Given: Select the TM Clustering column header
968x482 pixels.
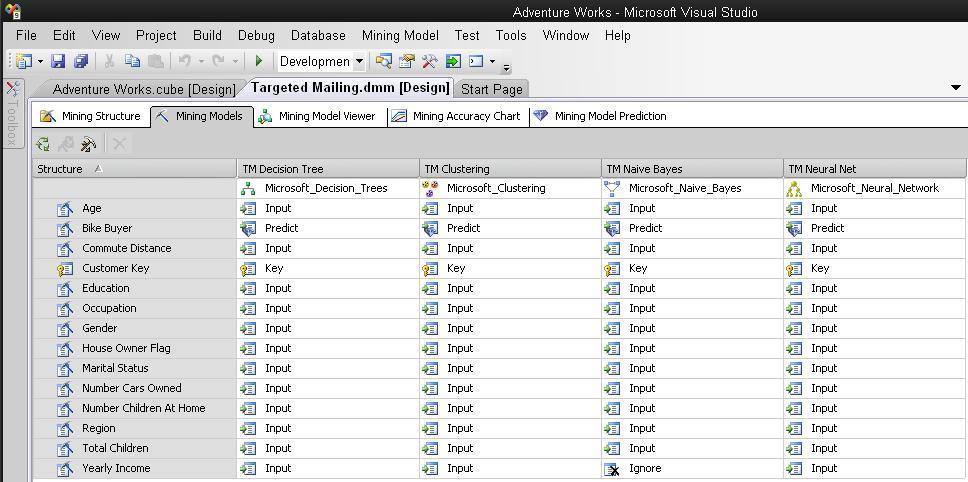Looking at the screenshot, I should pyautogui.click(x=510, y=168).
